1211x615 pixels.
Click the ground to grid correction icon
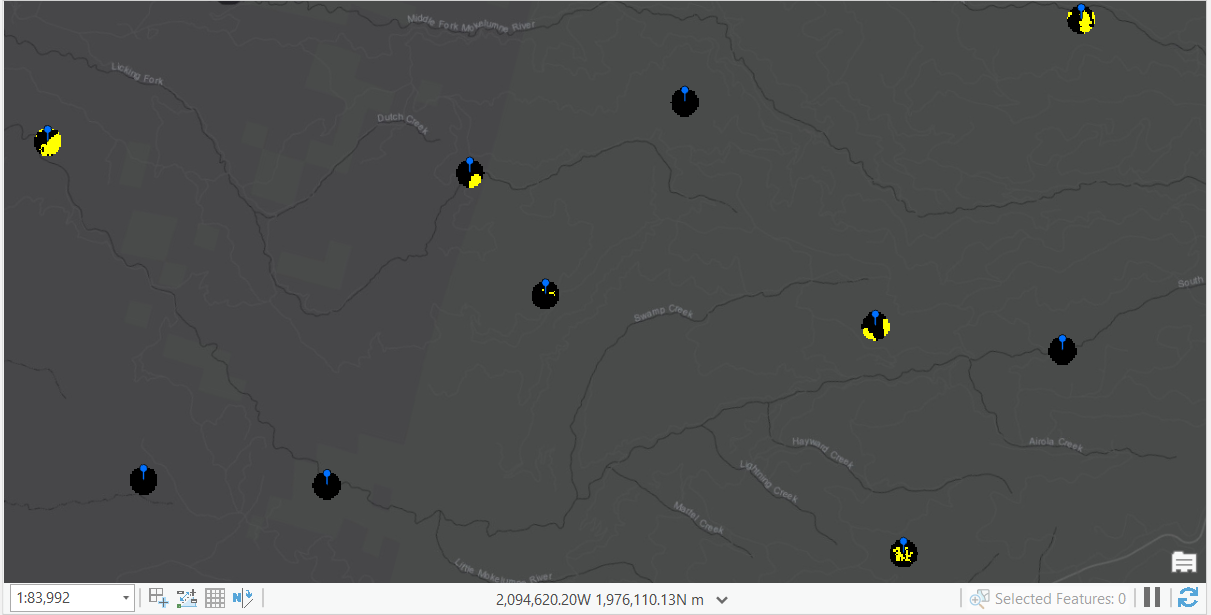243,598
